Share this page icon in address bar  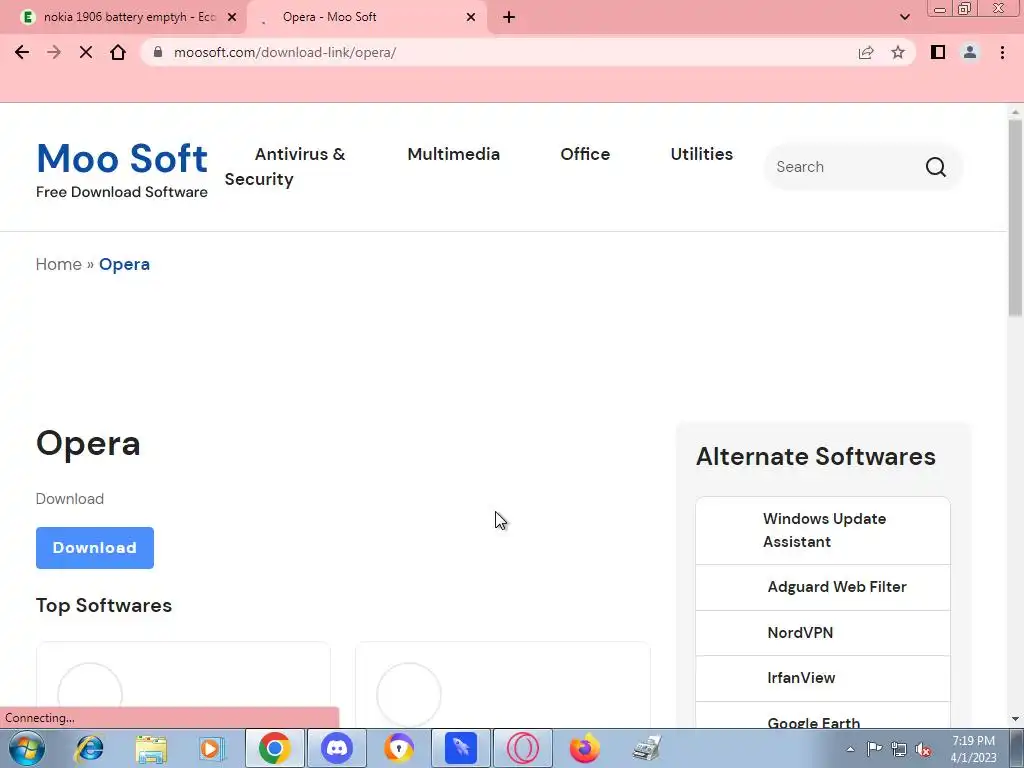click(x=866, y=52)
